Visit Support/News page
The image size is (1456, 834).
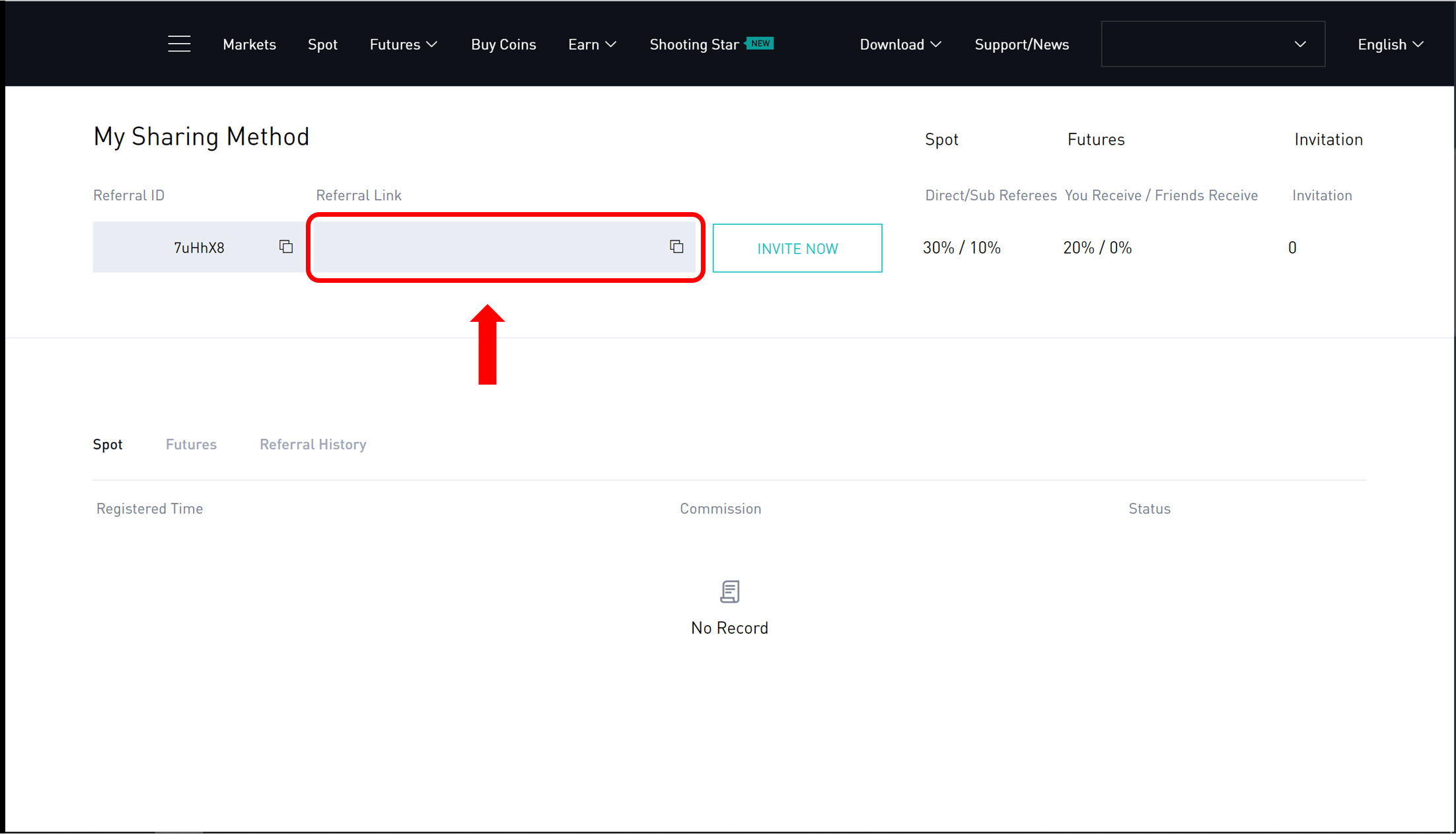1021,44
